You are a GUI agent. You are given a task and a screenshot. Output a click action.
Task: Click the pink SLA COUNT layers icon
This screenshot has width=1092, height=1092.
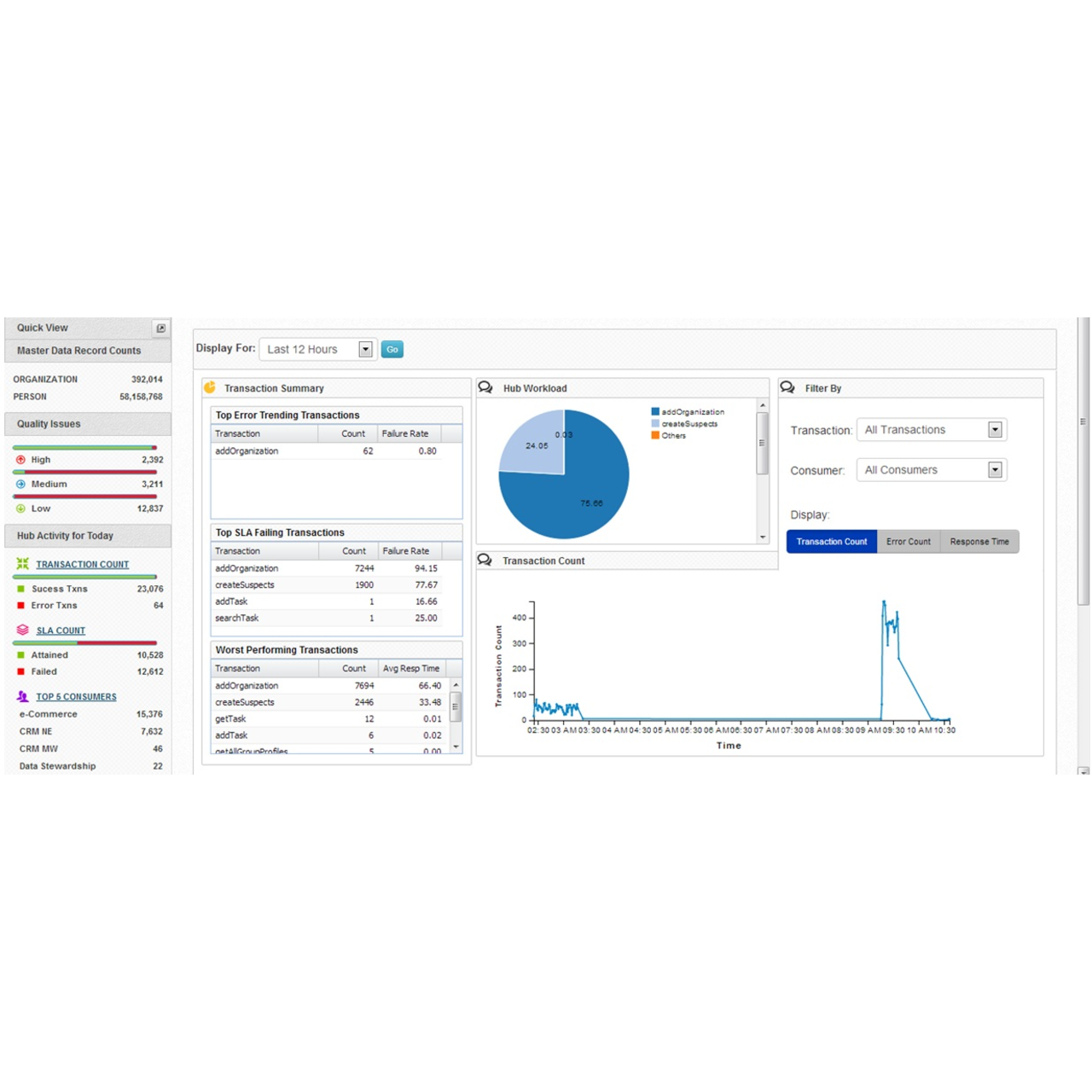click(21, 629)
